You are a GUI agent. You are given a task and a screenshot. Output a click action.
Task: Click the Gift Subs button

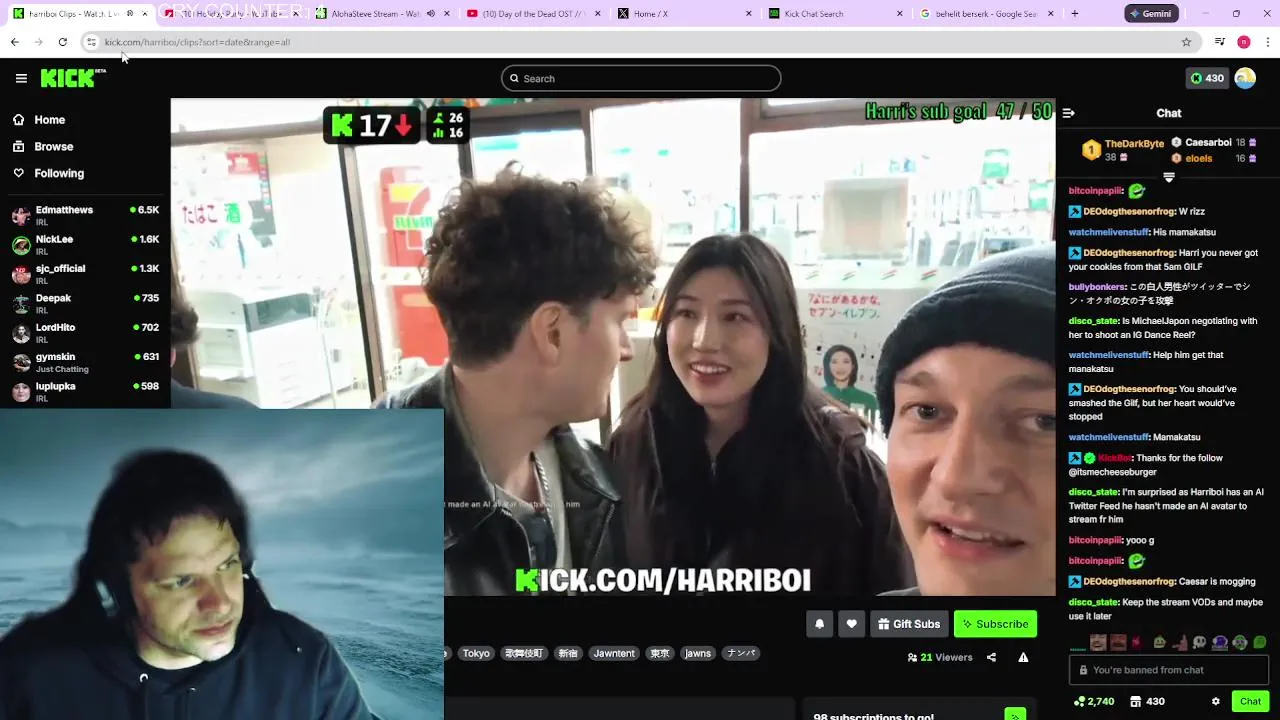click(x=909, y=624)
